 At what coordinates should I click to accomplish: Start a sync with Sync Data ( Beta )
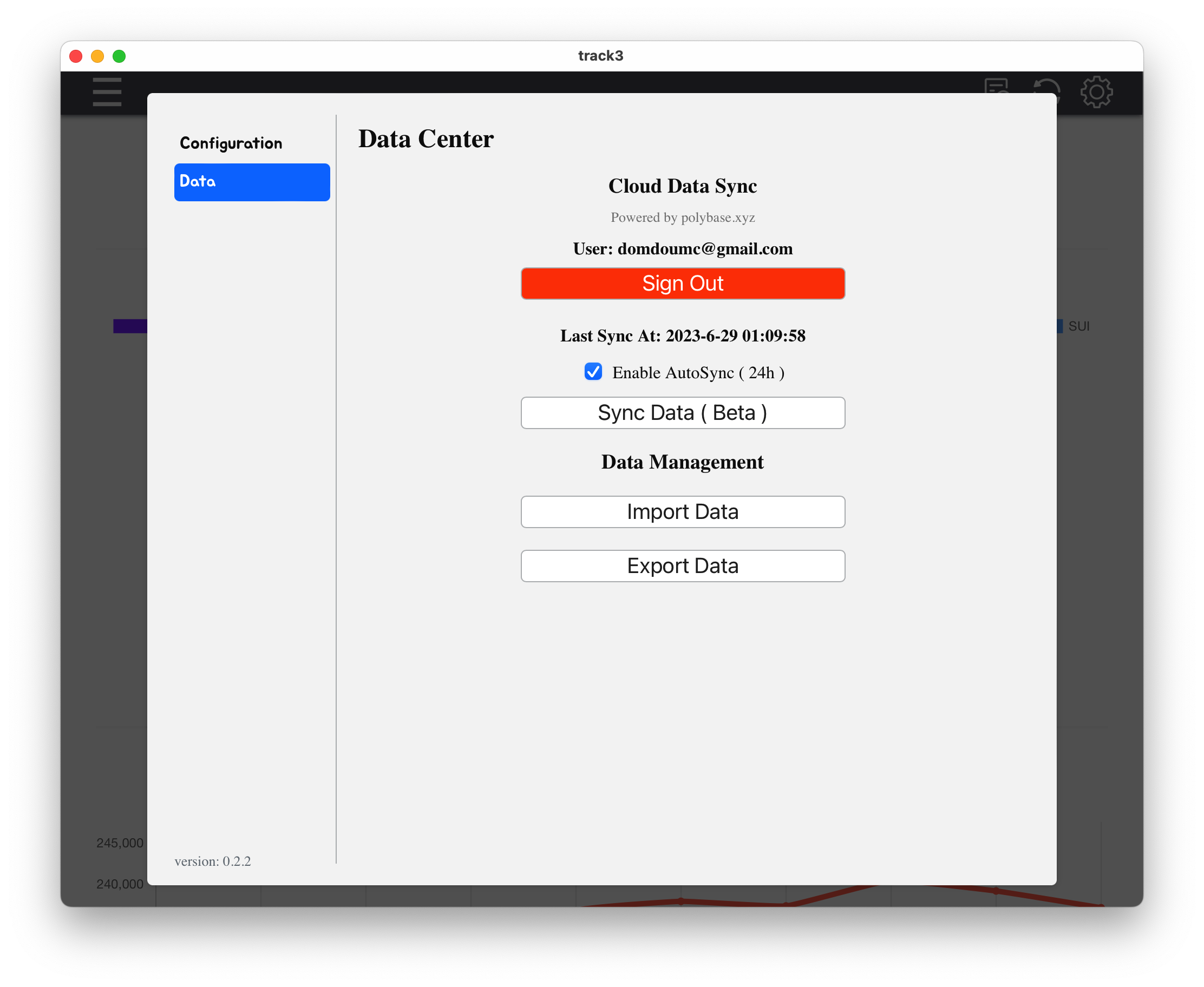tap(683, 413)
